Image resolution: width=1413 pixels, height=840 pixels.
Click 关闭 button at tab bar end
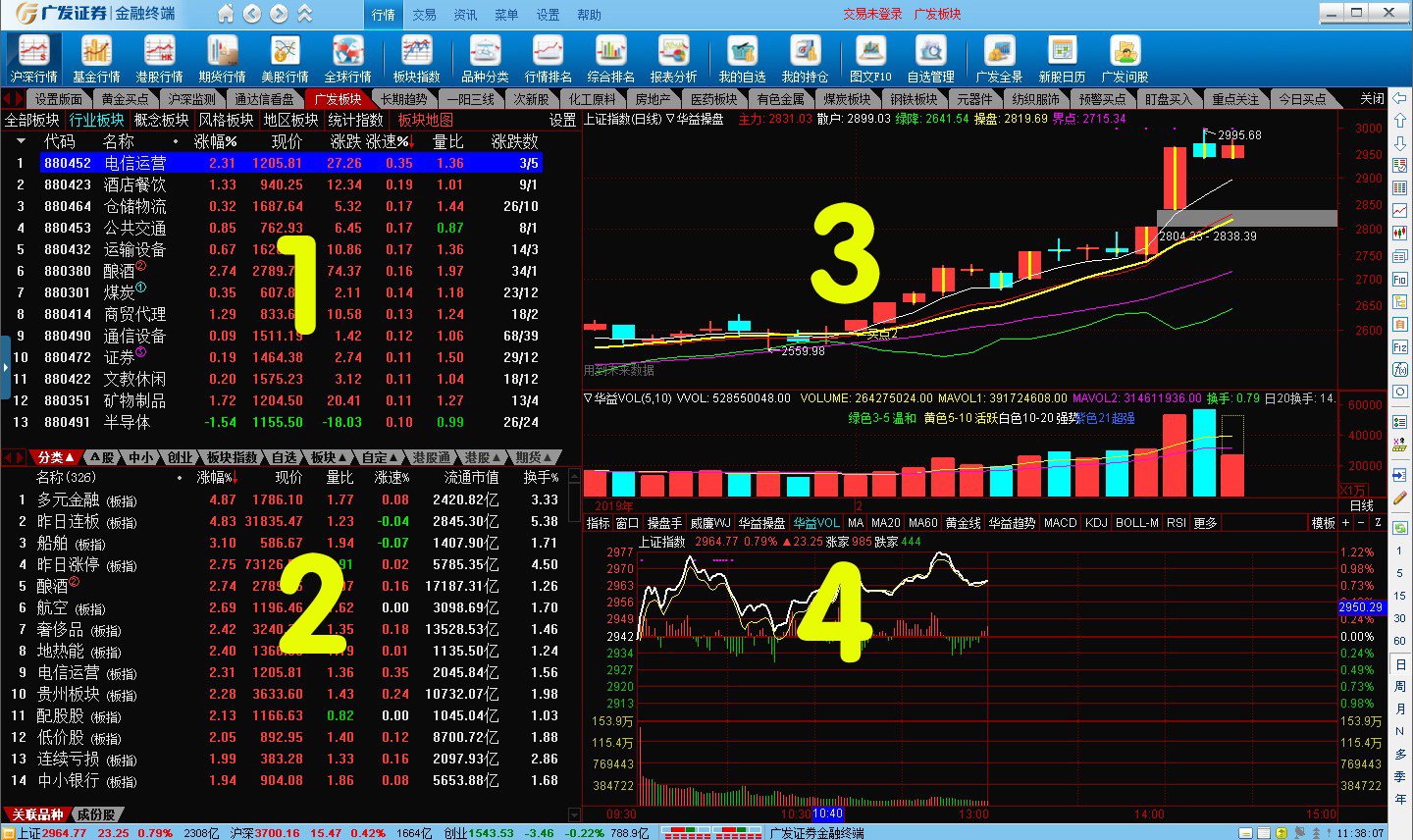tap(1372, 99)
